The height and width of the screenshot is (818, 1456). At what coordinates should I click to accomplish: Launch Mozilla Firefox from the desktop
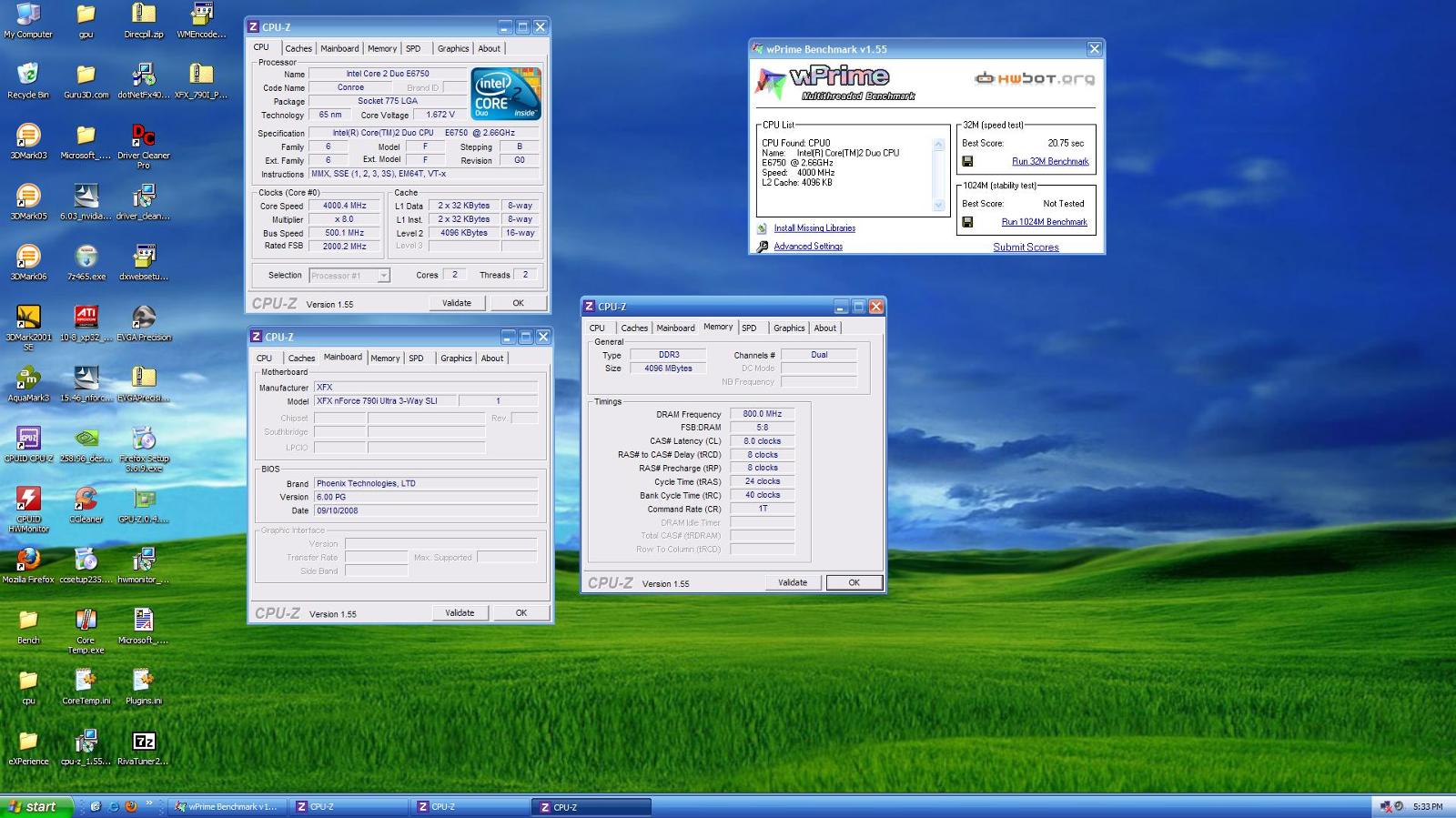tap(28, 566)
